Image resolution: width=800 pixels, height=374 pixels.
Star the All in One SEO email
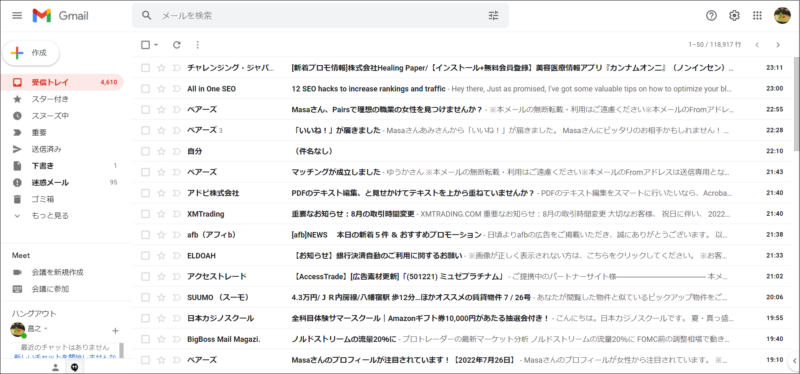pyautogui.click(x=161, y=89)
